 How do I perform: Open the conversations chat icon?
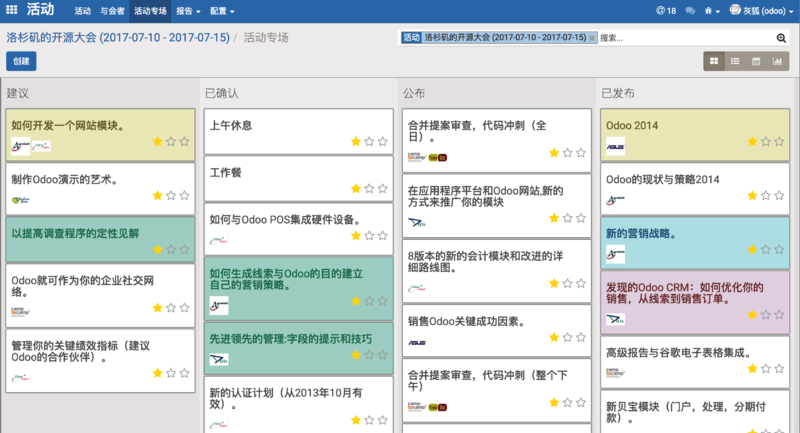(690, 11)
